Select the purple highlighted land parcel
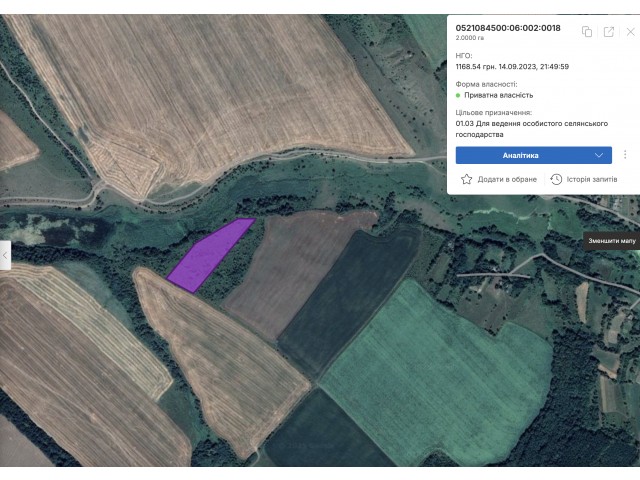The width and height of the screenshot is (640, 480). click(x=210, y=255)
